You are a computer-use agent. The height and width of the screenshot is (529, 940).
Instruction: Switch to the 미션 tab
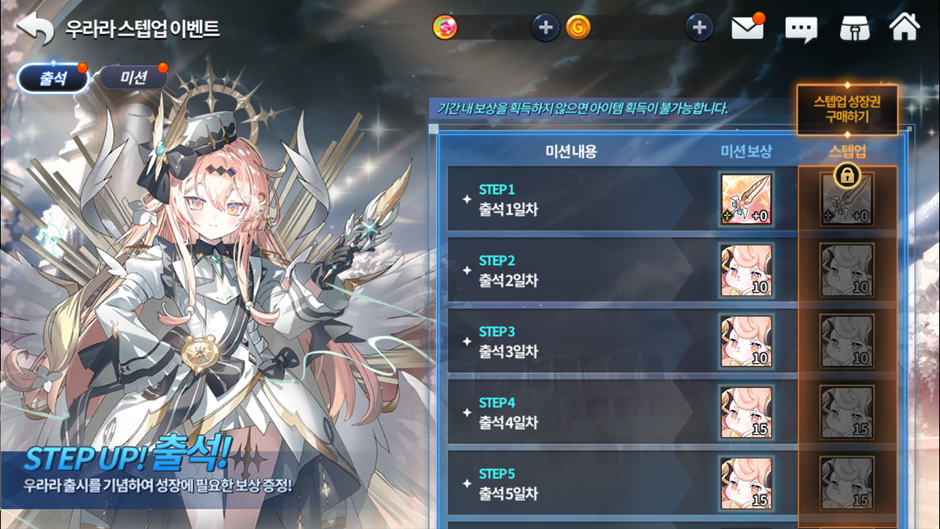133,77
